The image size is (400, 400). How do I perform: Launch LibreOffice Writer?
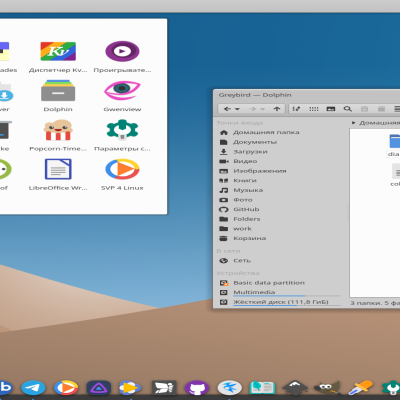pos(58,175)
